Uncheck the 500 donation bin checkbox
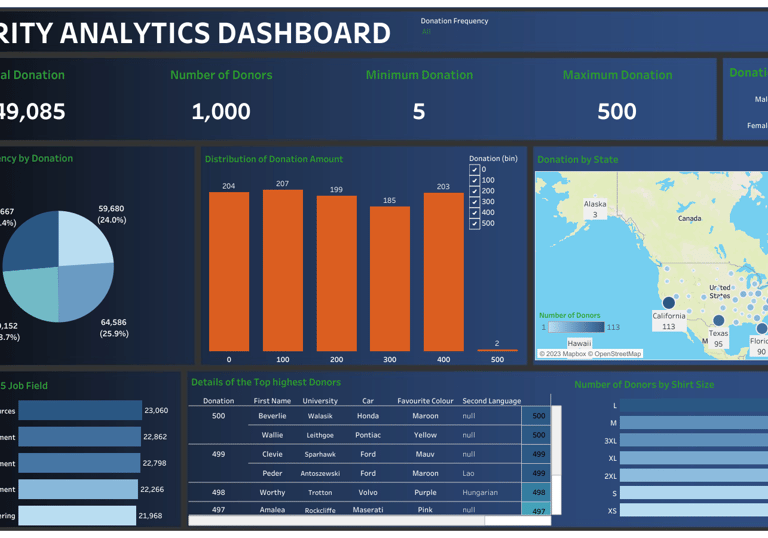Viewport: 768px width, 538px height. 474,223
